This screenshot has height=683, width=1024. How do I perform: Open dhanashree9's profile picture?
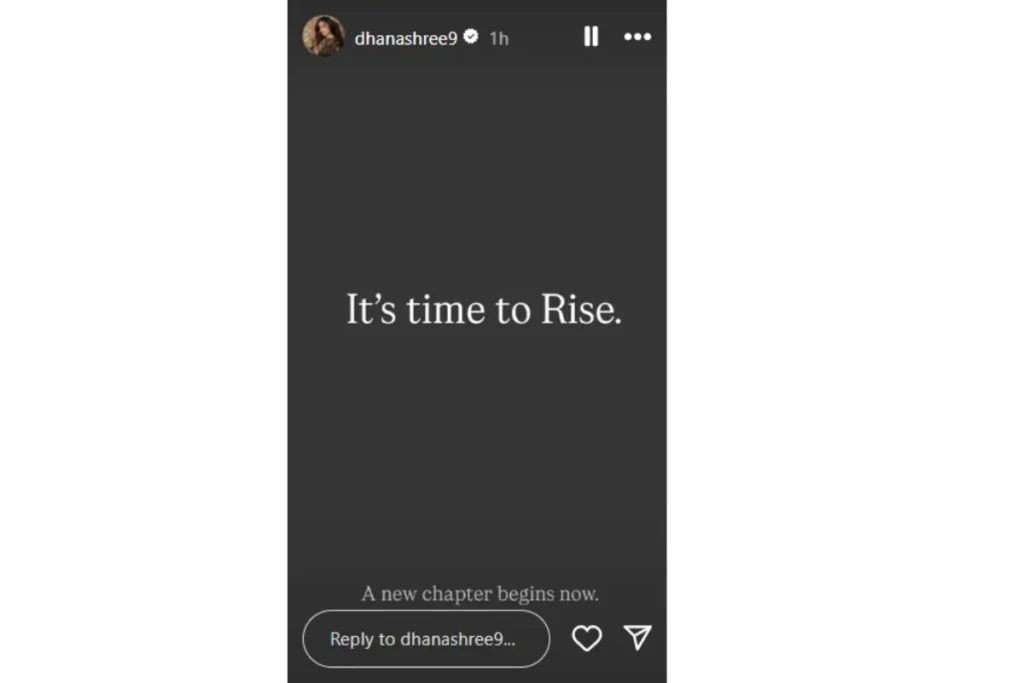tap(323, 36)
